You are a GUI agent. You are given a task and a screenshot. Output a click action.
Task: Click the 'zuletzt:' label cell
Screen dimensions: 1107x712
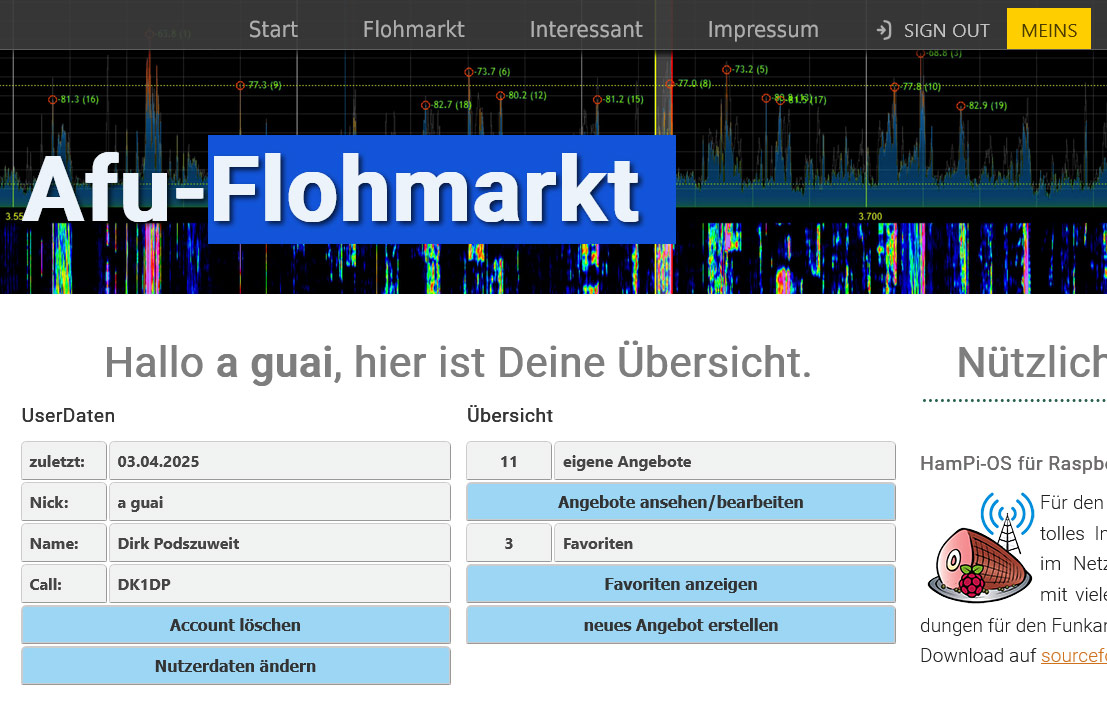coord(64,461)
